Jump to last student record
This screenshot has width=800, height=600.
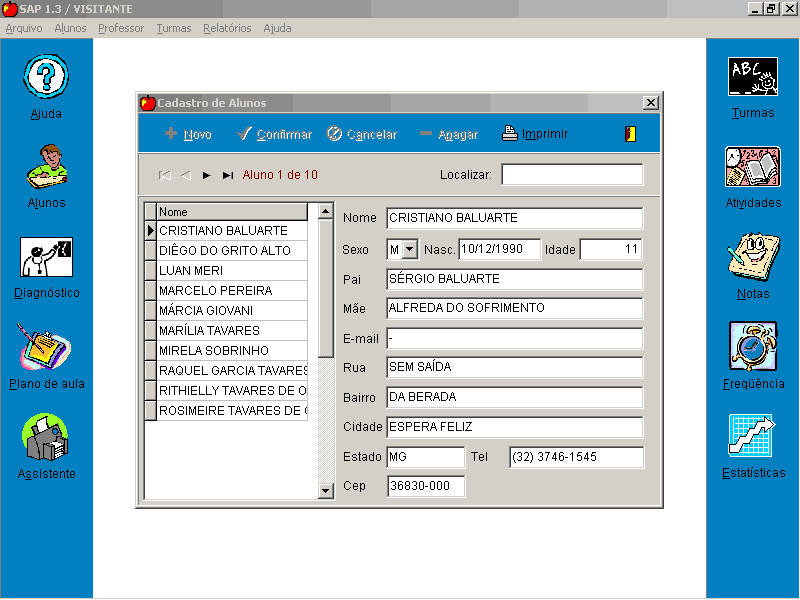tap(228, 175)
